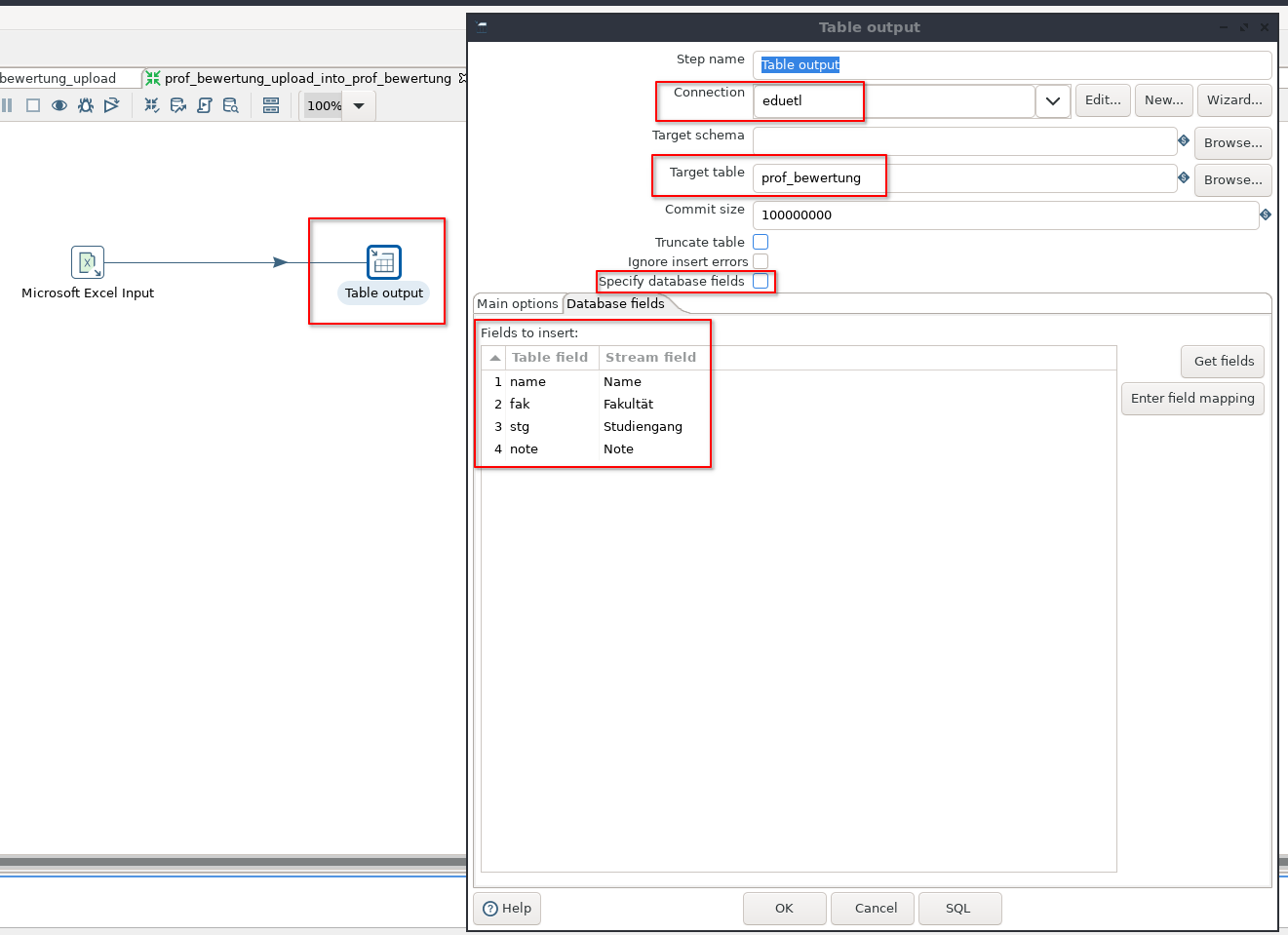Focus the Step name input field

click(x=1012, y=64)
